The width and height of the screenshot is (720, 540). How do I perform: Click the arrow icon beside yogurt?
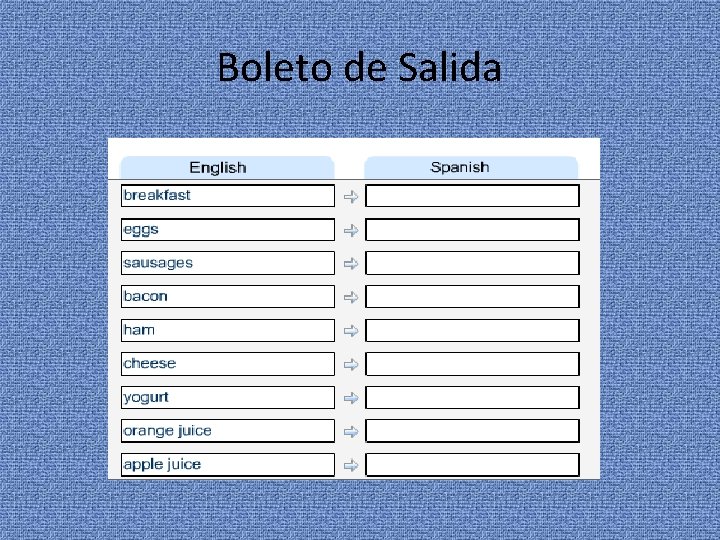pos(351,398)
